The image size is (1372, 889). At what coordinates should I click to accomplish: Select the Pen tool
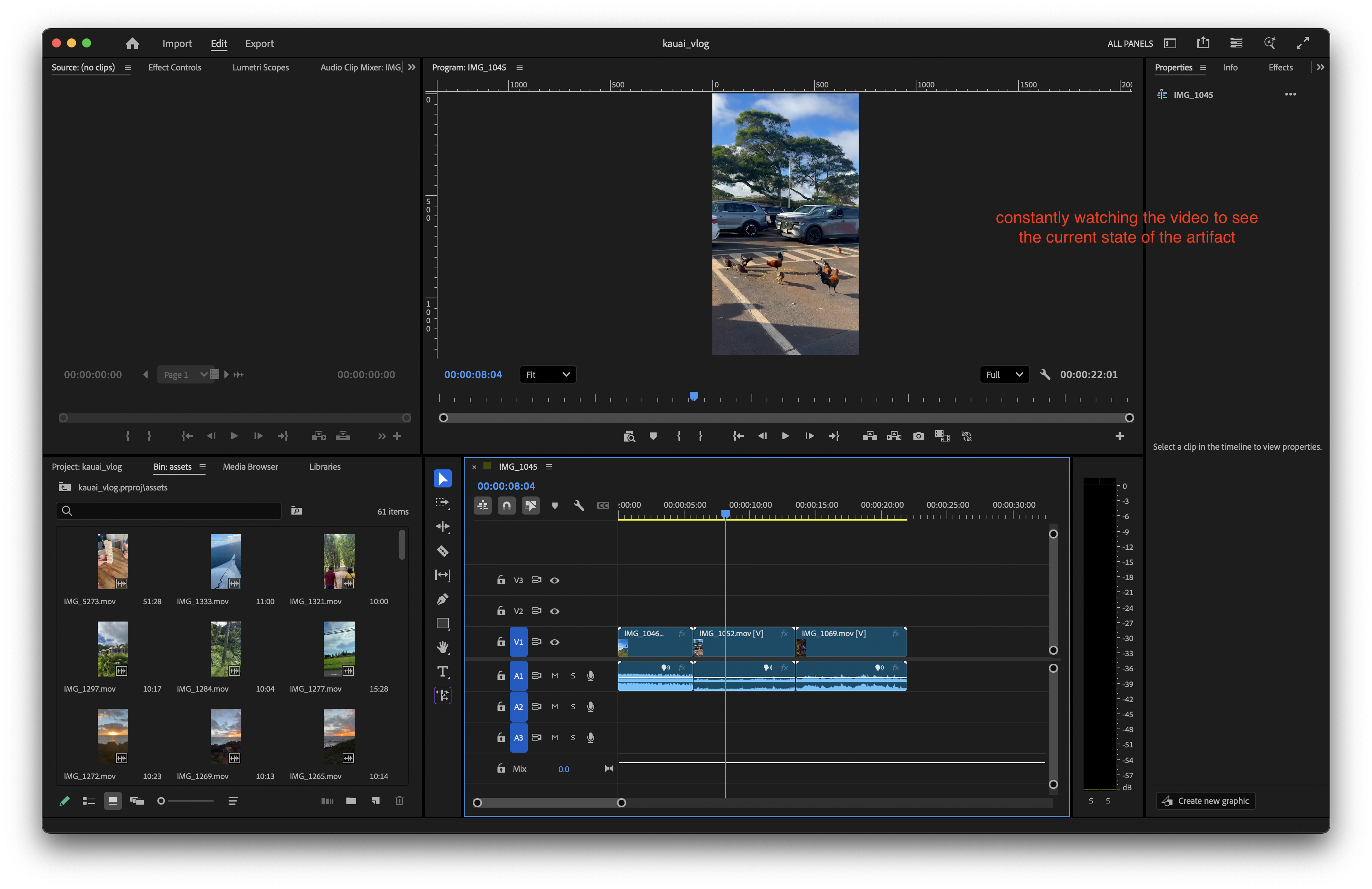pyautogui.click(x=442, y=599)
